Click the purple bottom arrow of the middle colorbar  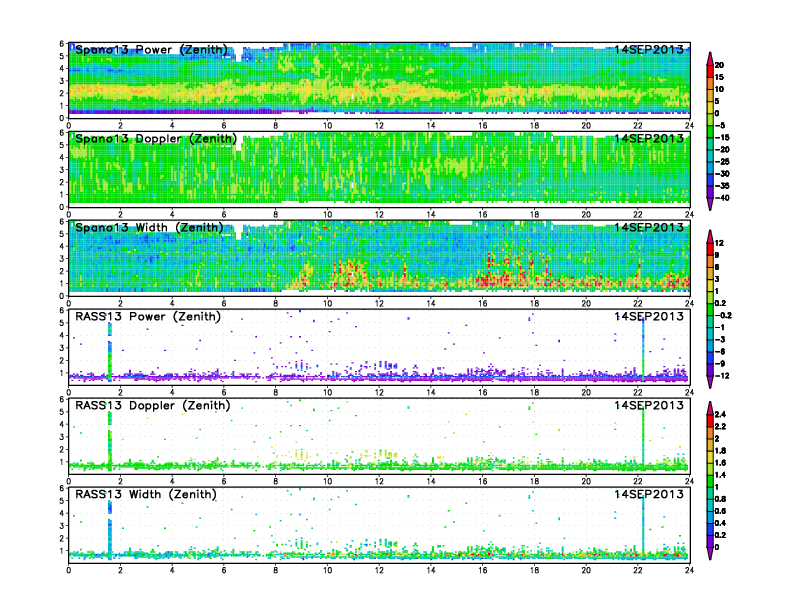click(x=710, y=382)
